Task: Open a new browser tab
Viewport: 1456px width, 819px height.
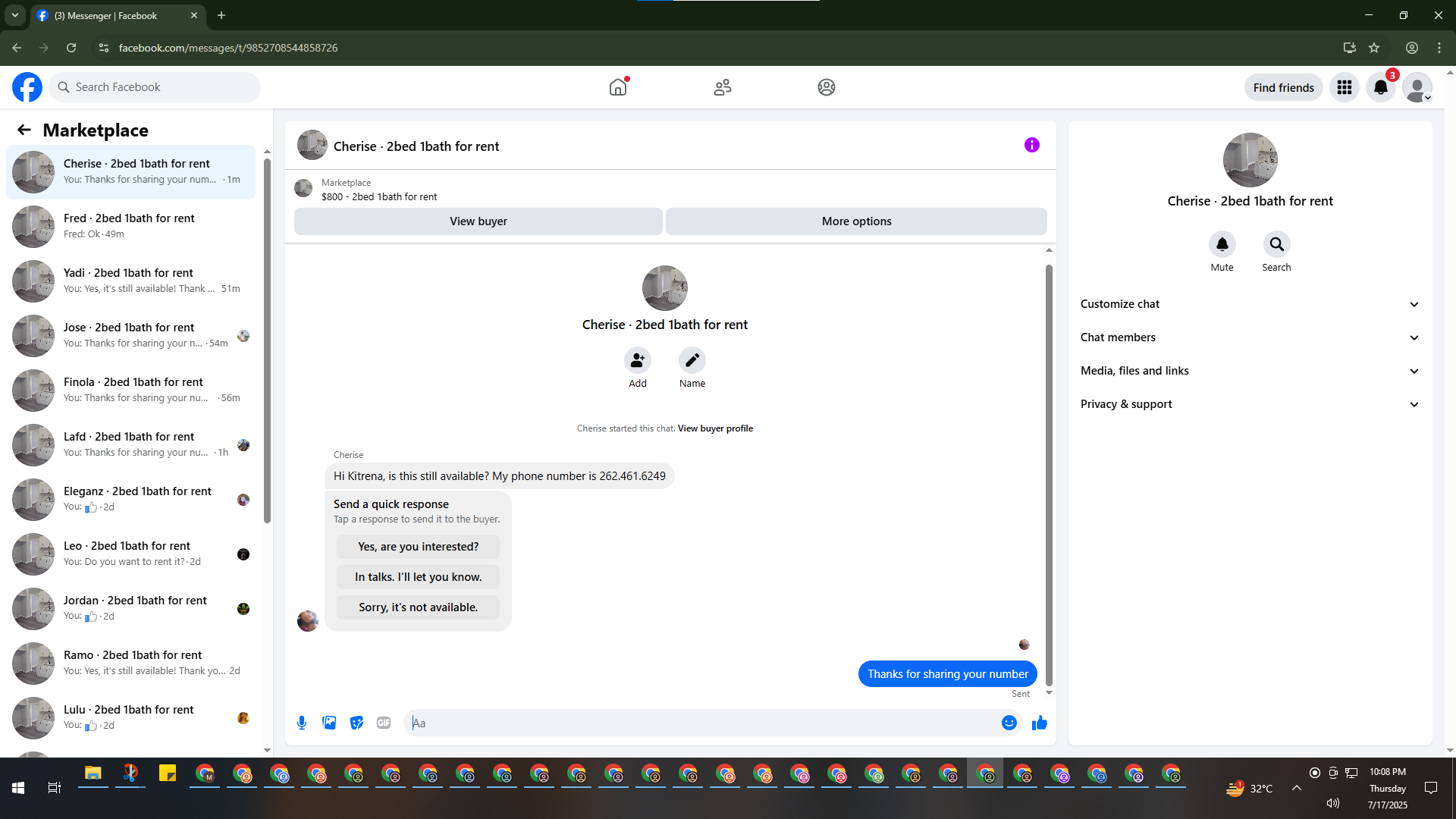Action: (x=221, y=15)
